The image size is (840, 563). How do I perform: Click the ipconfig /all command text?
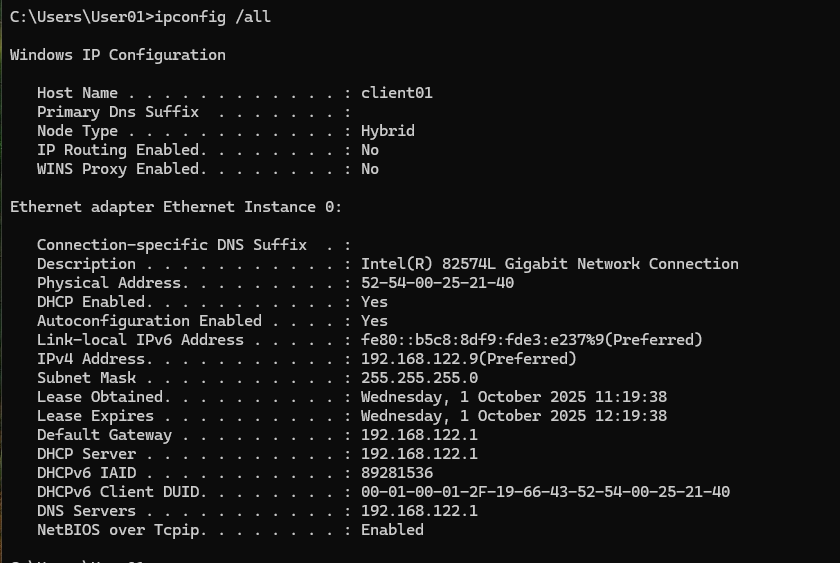click(x=212, y=17)
